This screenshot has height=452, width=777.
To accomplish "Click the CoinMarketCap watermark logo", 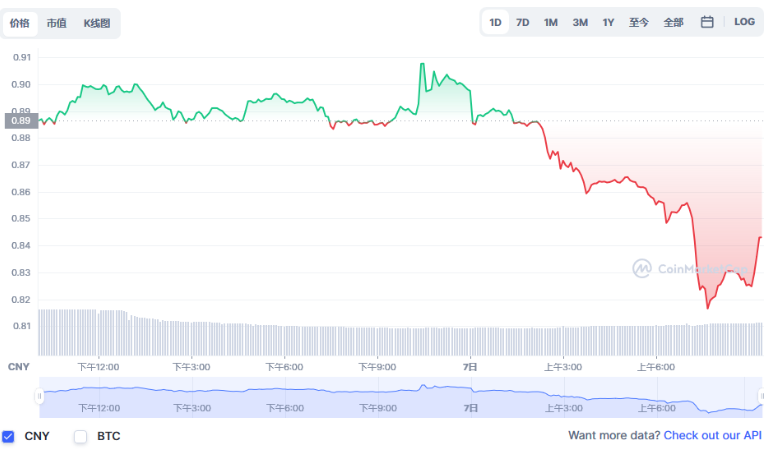I will click(642, 268).
